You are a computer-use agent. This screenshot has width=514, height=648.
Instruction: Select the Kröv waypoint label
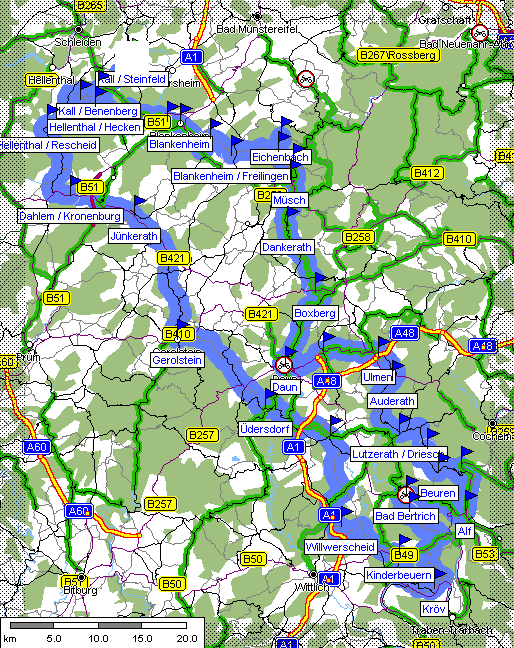tap(434, 609)
